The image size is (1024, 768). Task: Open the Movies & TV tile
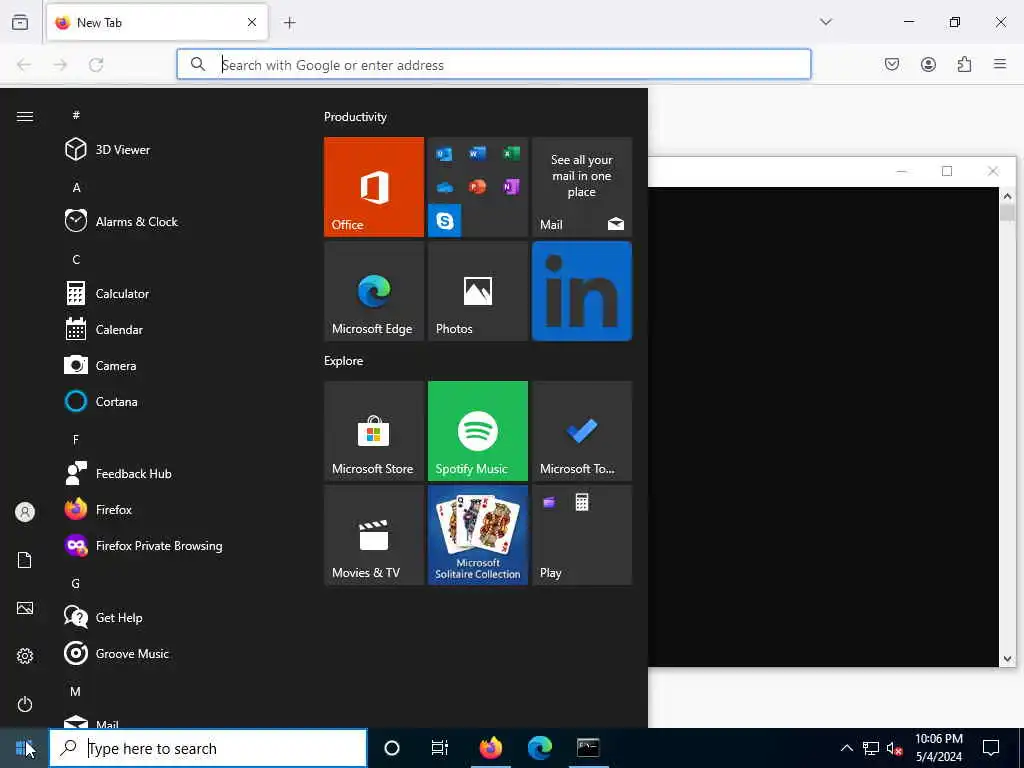tap(374, 535)
